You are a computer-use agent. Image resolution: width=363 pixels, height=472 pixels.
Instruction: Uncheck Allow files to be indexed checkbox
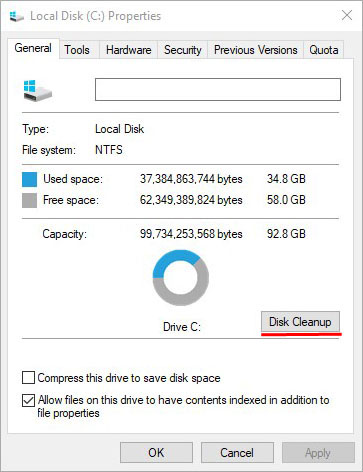28,400
